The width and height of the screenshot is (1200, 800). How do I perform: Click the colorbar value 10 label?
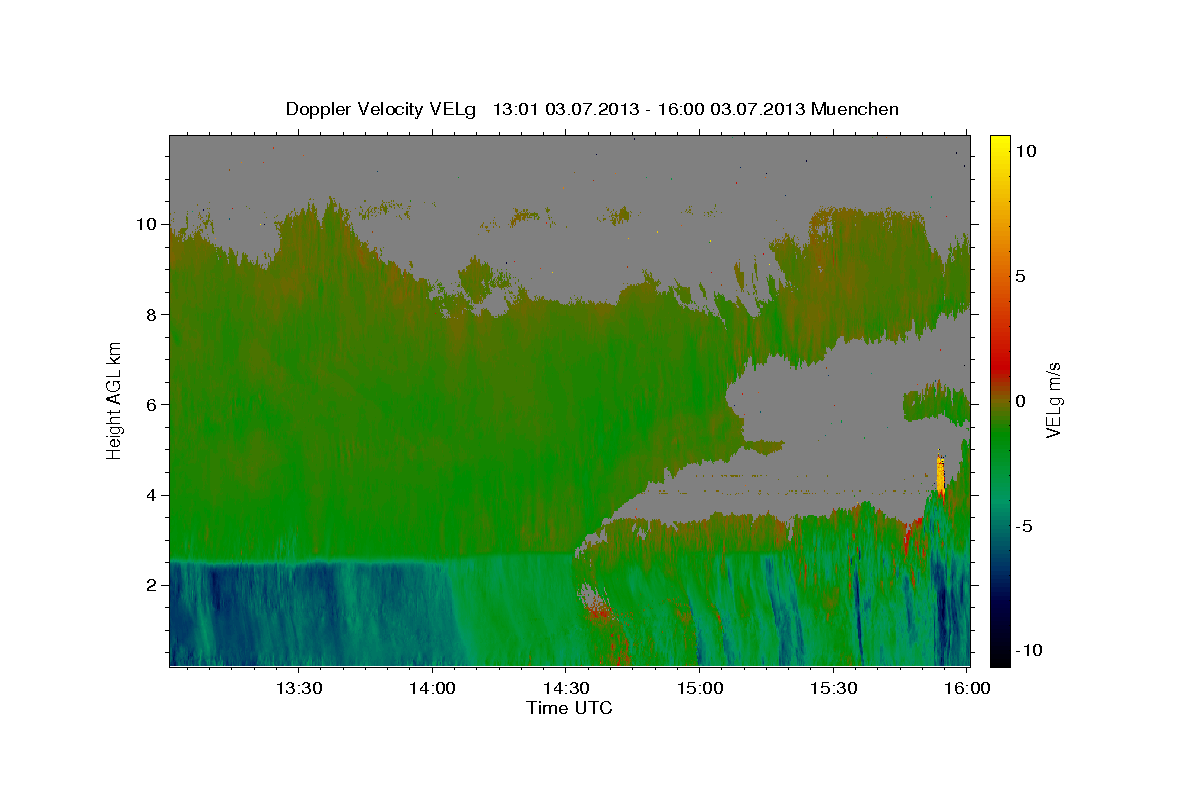point(1025,150)
